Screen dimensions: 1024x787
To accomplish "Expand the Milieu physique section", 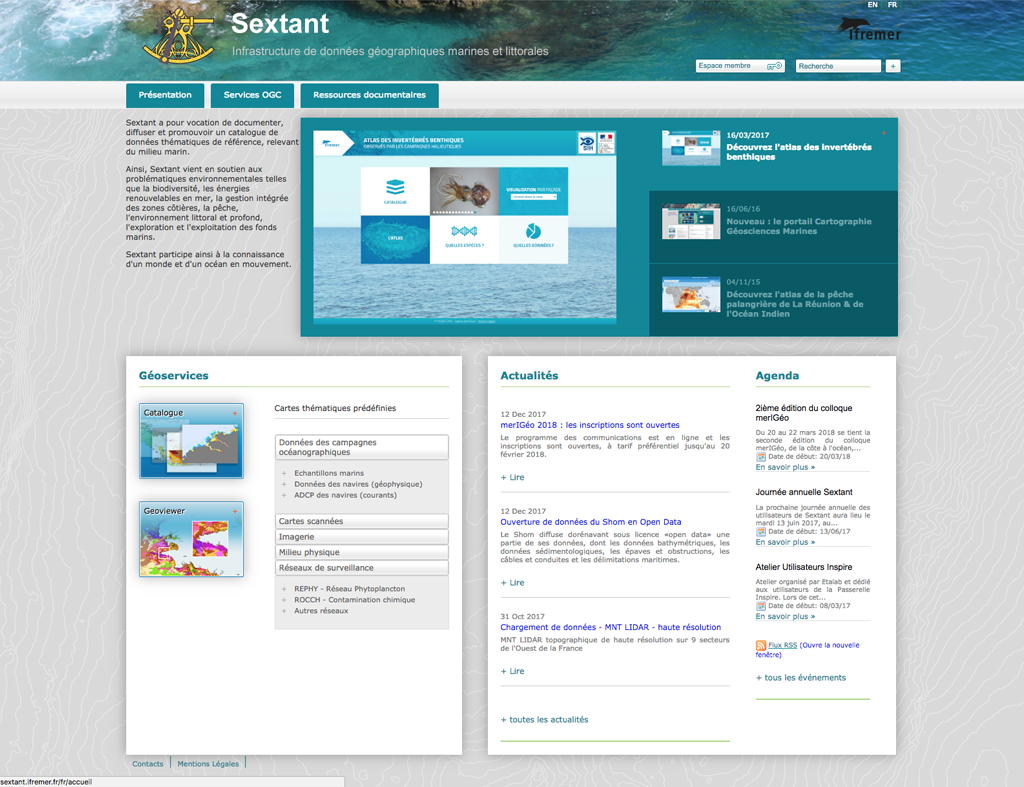I will [361, 552].
